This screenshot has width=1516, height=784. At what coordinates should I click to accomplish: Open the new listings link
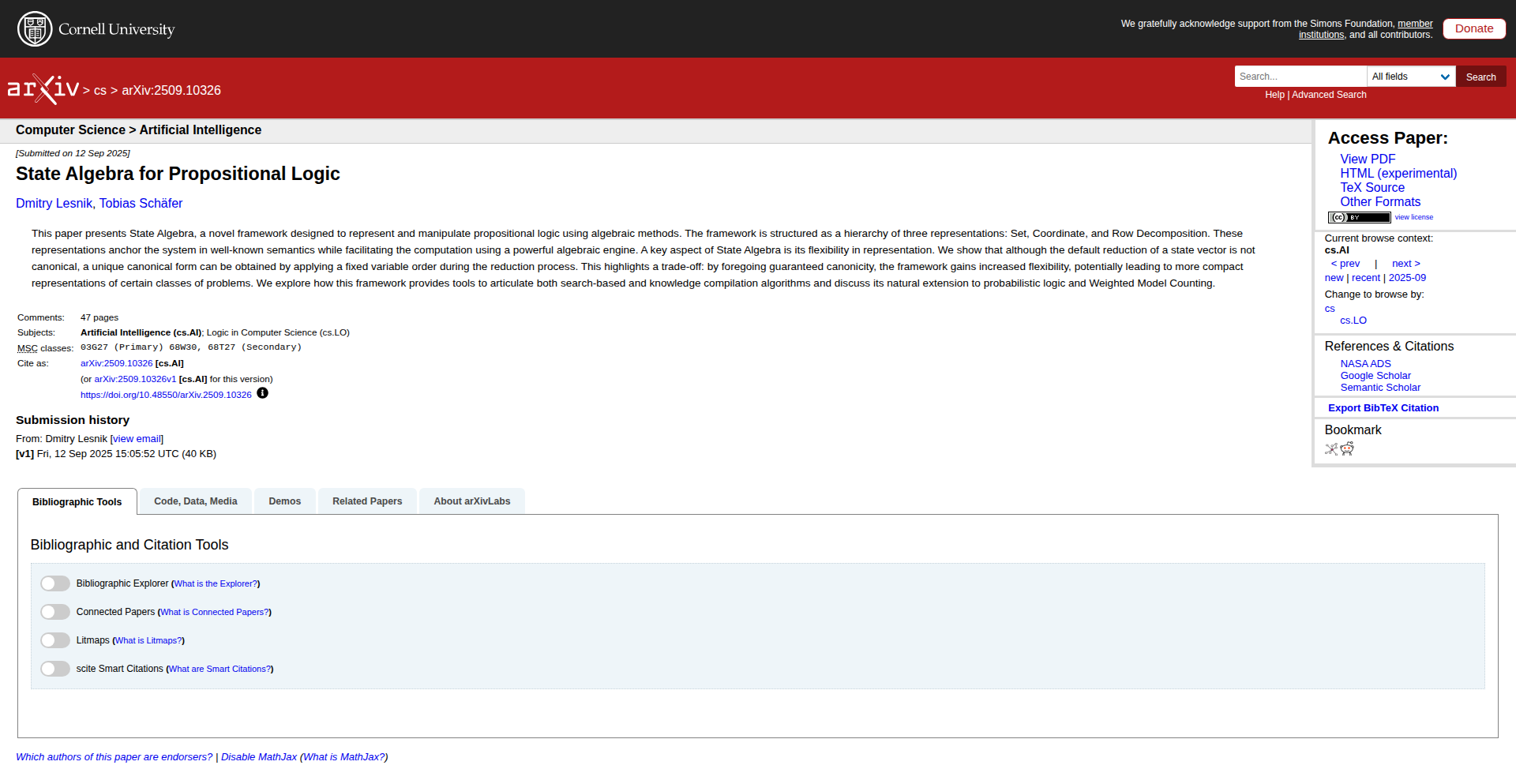point(1334,278)
